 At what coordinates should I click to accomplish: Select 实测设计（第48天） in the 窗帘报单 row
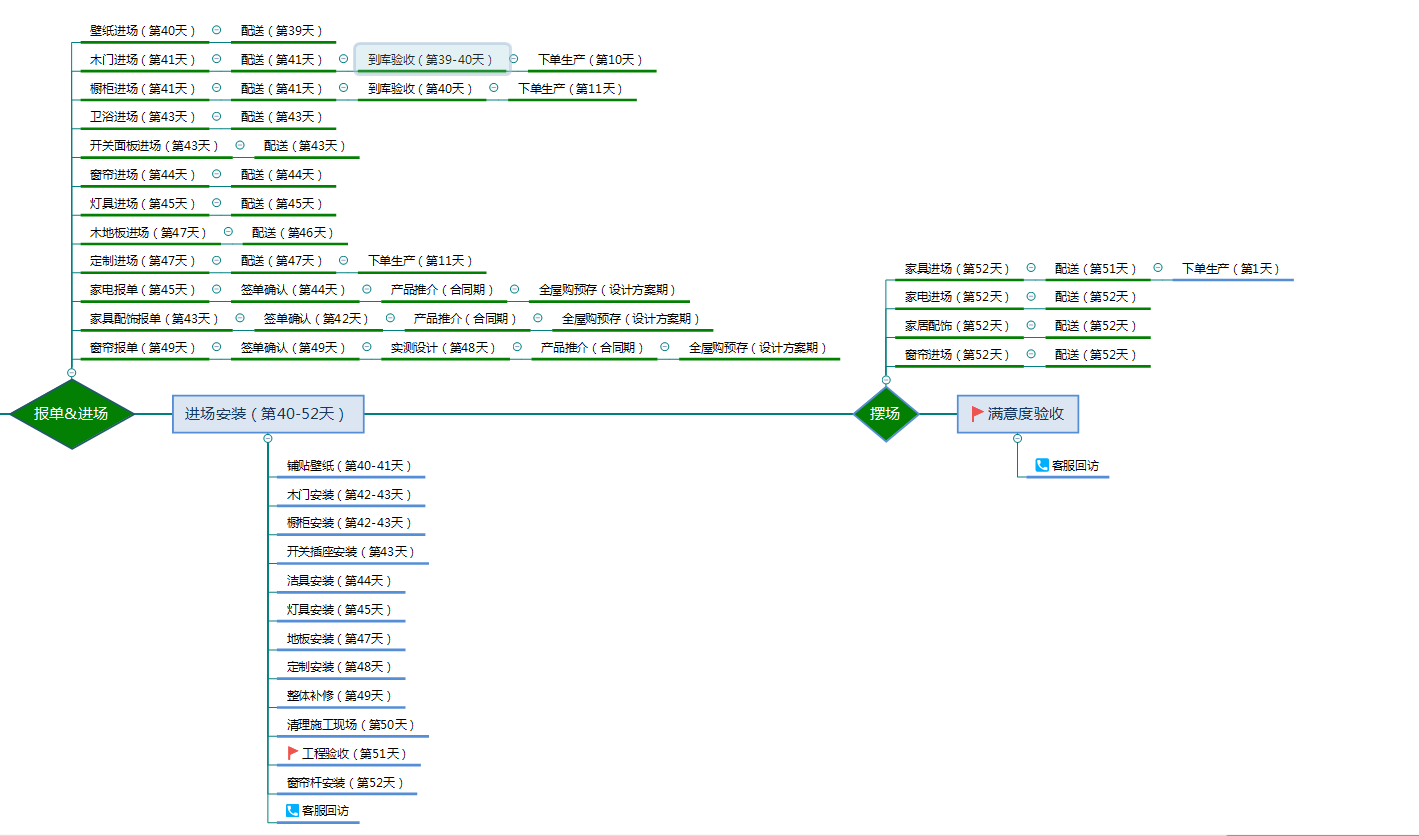pos(442,347)
